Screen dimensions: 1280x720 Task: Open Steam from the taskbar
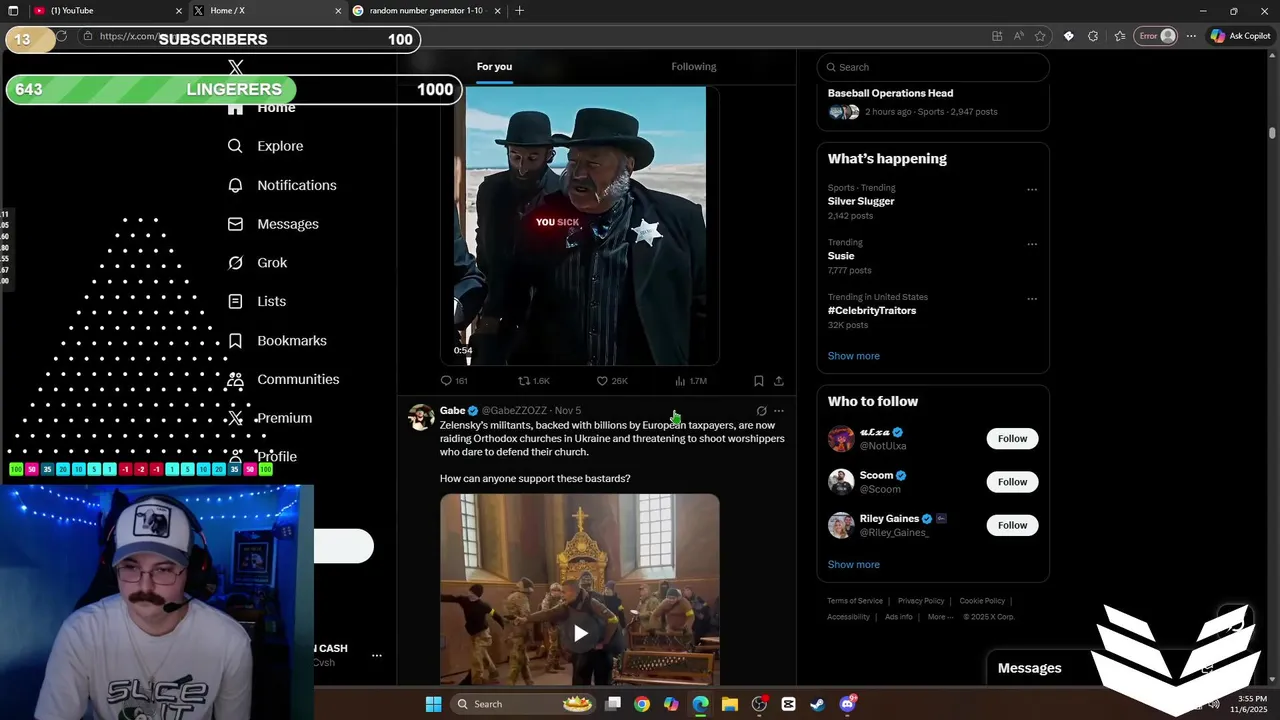(x=817, y=704)
